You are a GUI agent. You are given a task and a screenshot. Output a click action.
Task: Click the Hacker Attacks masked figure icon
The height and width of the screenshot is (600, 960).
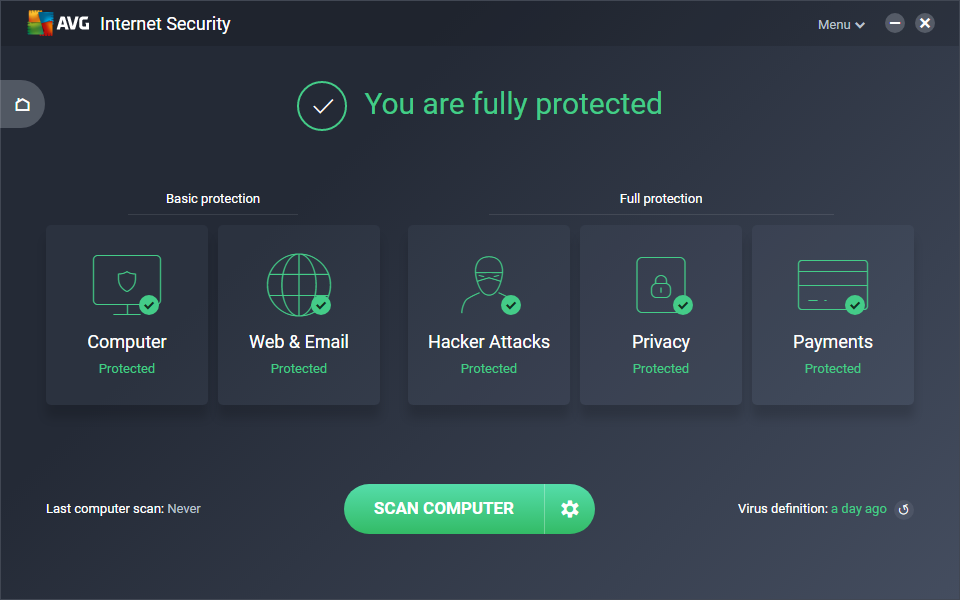(488, 284)
